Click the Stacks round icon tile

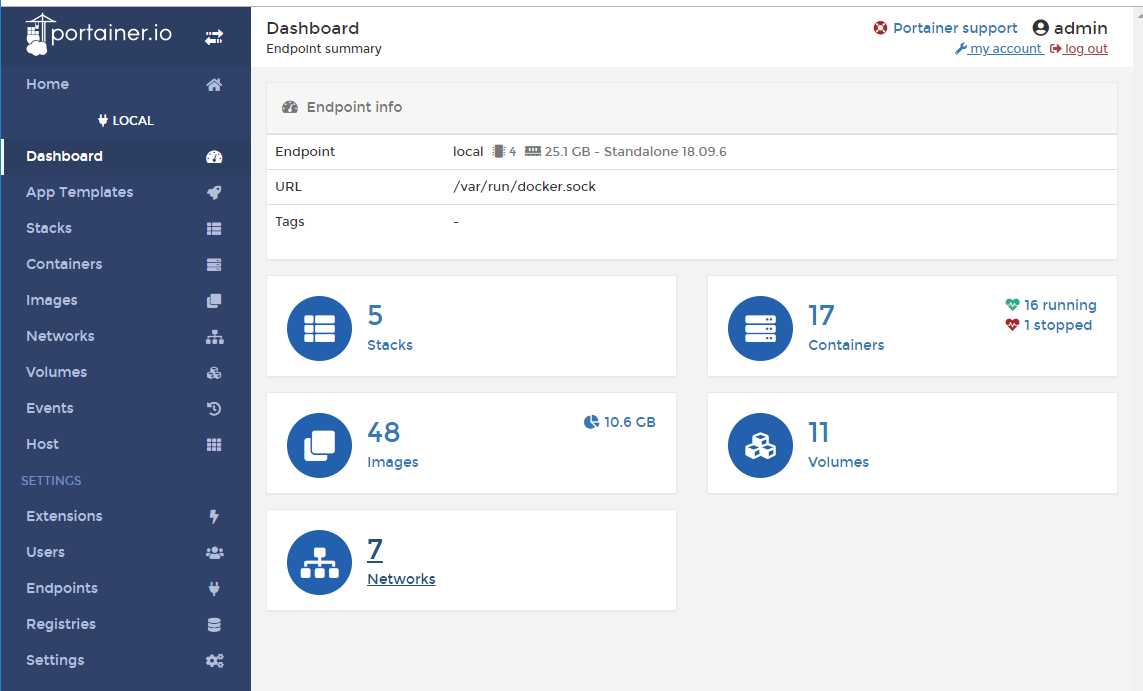coord(319,328)
